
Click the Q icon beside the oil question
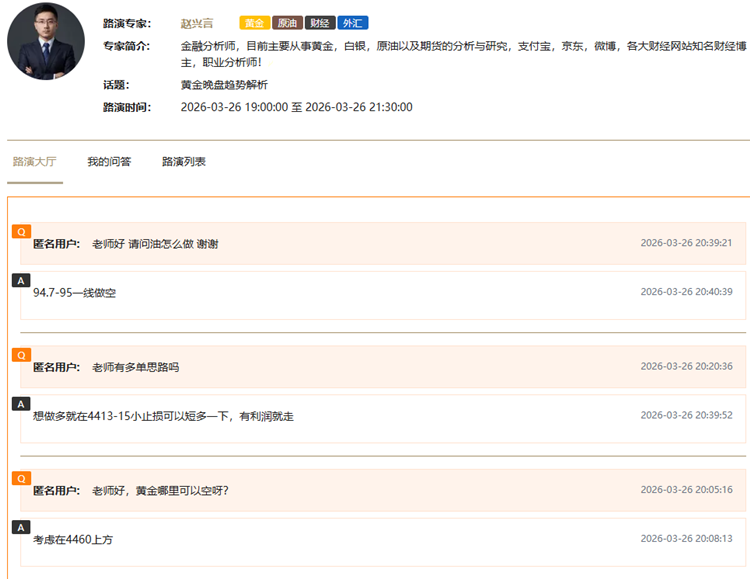click(21, 231)
